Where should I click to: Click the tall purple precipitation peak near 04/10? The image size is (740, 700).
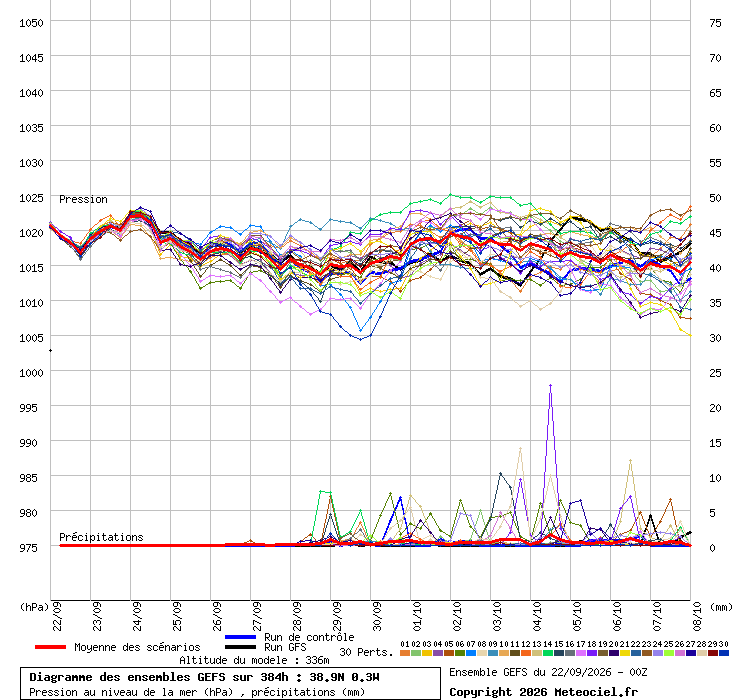550,386
